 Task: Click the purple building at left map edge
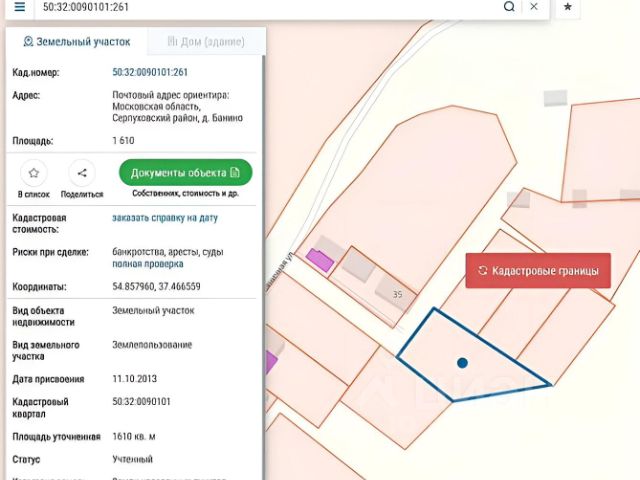coord(271,362)
